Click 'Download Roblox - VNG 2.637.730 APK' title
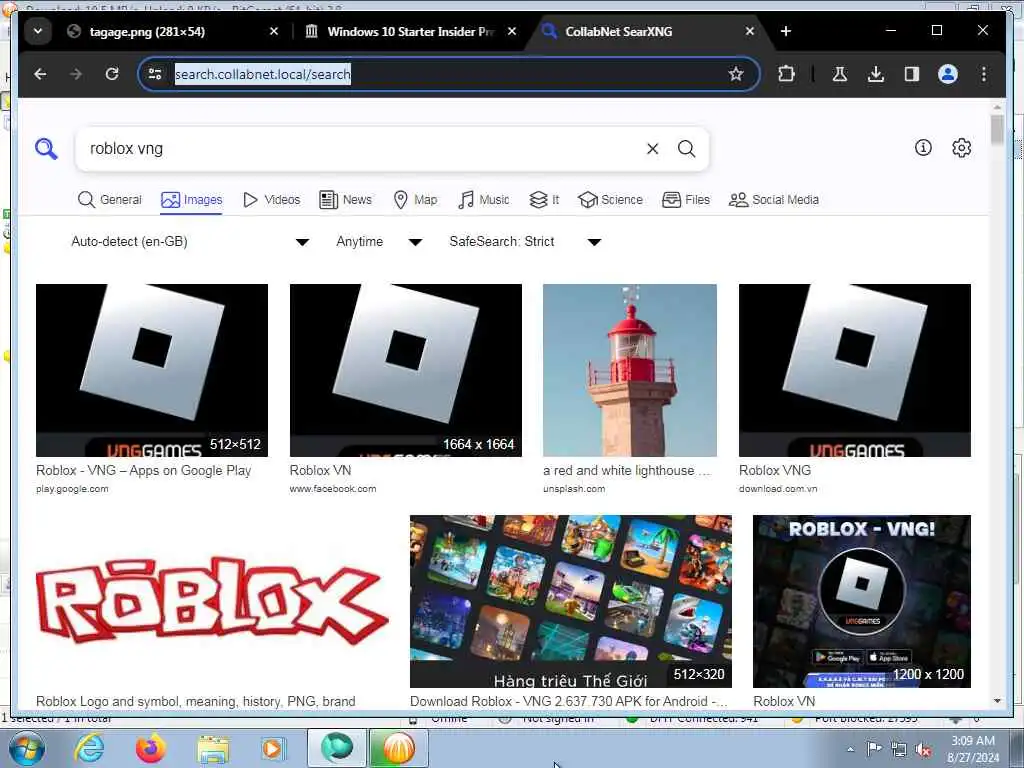This screenshot has width=1024, height=768. (569, 701)
